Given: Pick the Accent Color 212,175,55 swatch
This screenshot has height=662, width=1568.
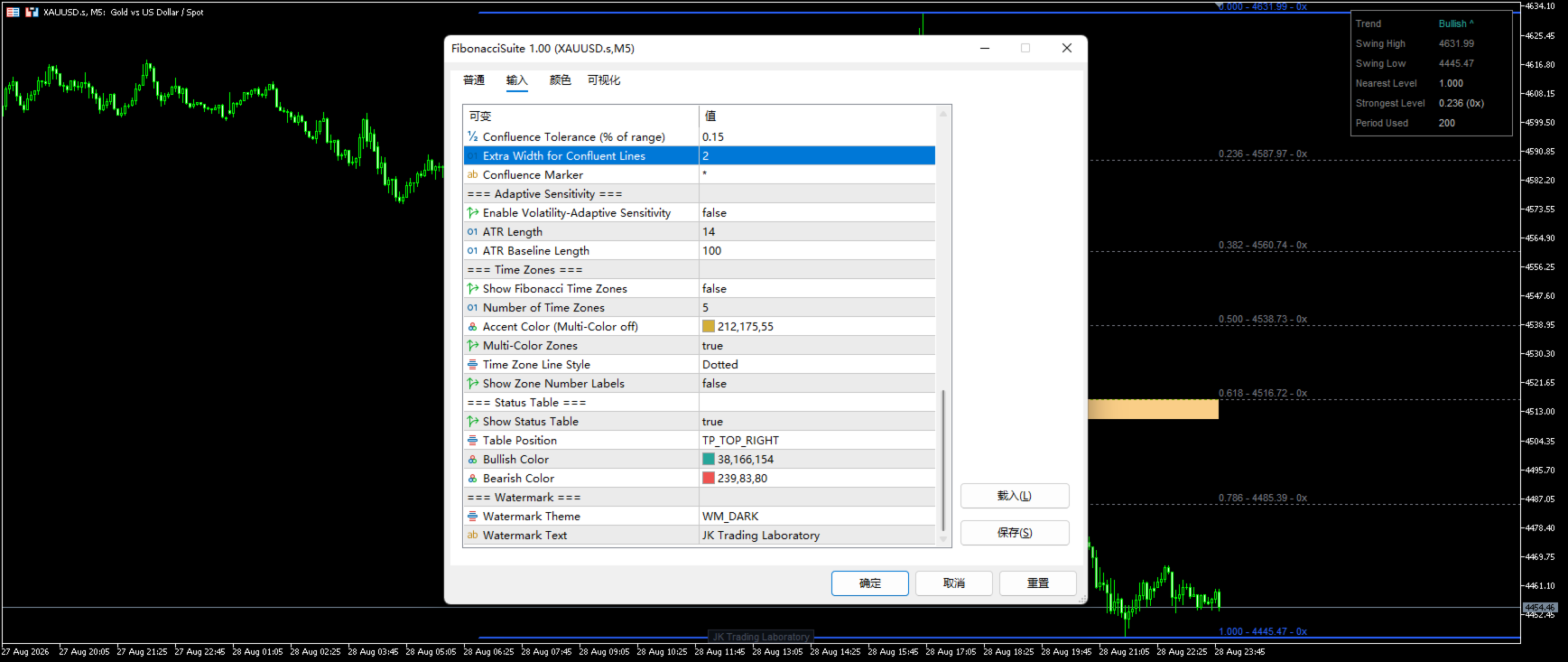Looking at the screenshot, I should [709, 326].
